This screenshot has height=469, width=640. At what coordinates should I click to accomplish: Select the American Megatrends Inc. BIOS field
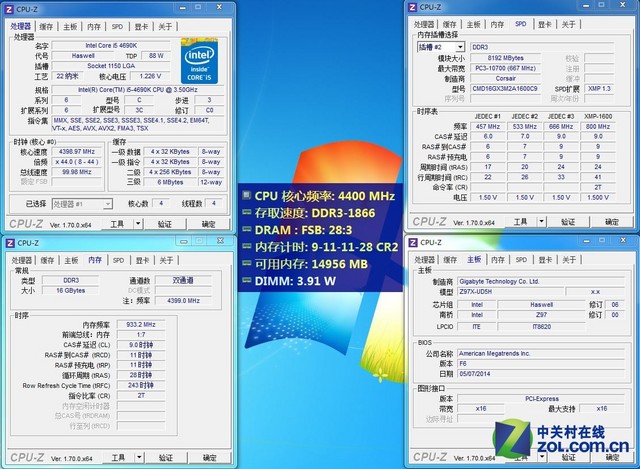click(541, 353)
